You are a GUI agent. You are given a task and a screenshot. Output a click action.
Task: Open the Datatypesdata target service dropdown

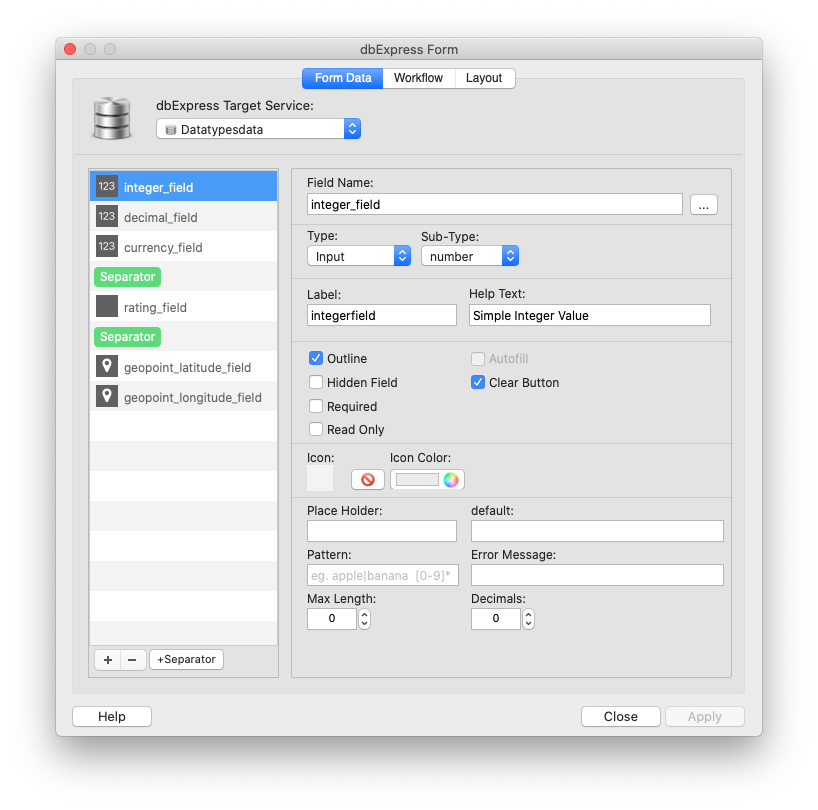(x=258, y=129)
